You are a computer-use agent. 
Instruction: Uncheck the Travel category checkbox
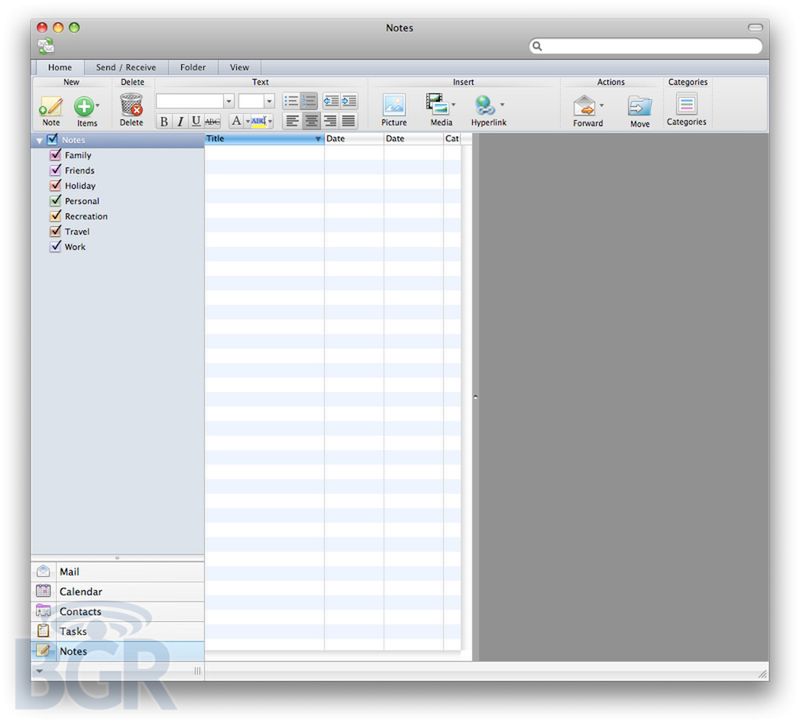click(x=56, y=231)
